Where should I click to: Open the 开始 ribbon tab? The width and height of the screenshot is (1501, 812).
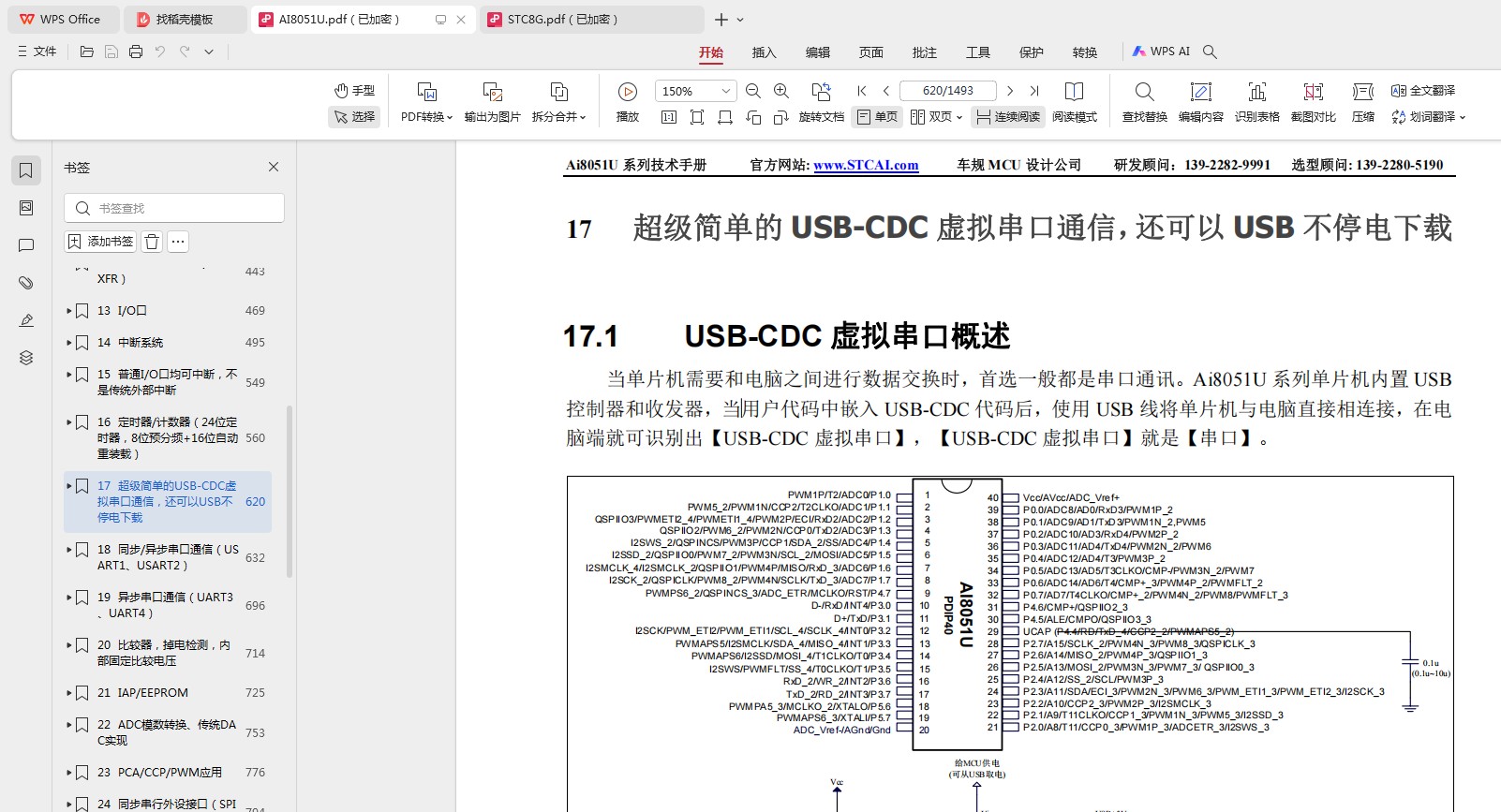click(711, 52)
